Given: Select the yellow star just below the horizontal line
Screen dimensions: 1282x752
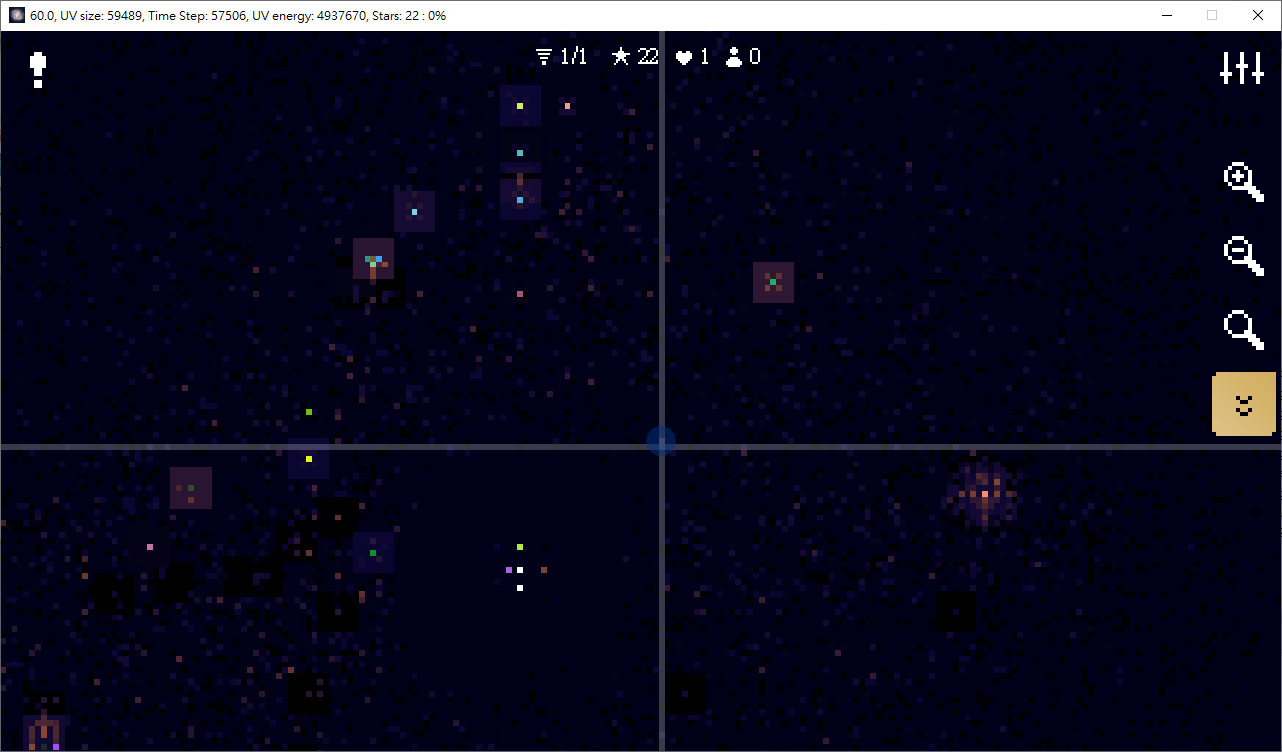Looking at the screenshot, I should point(309,459).
